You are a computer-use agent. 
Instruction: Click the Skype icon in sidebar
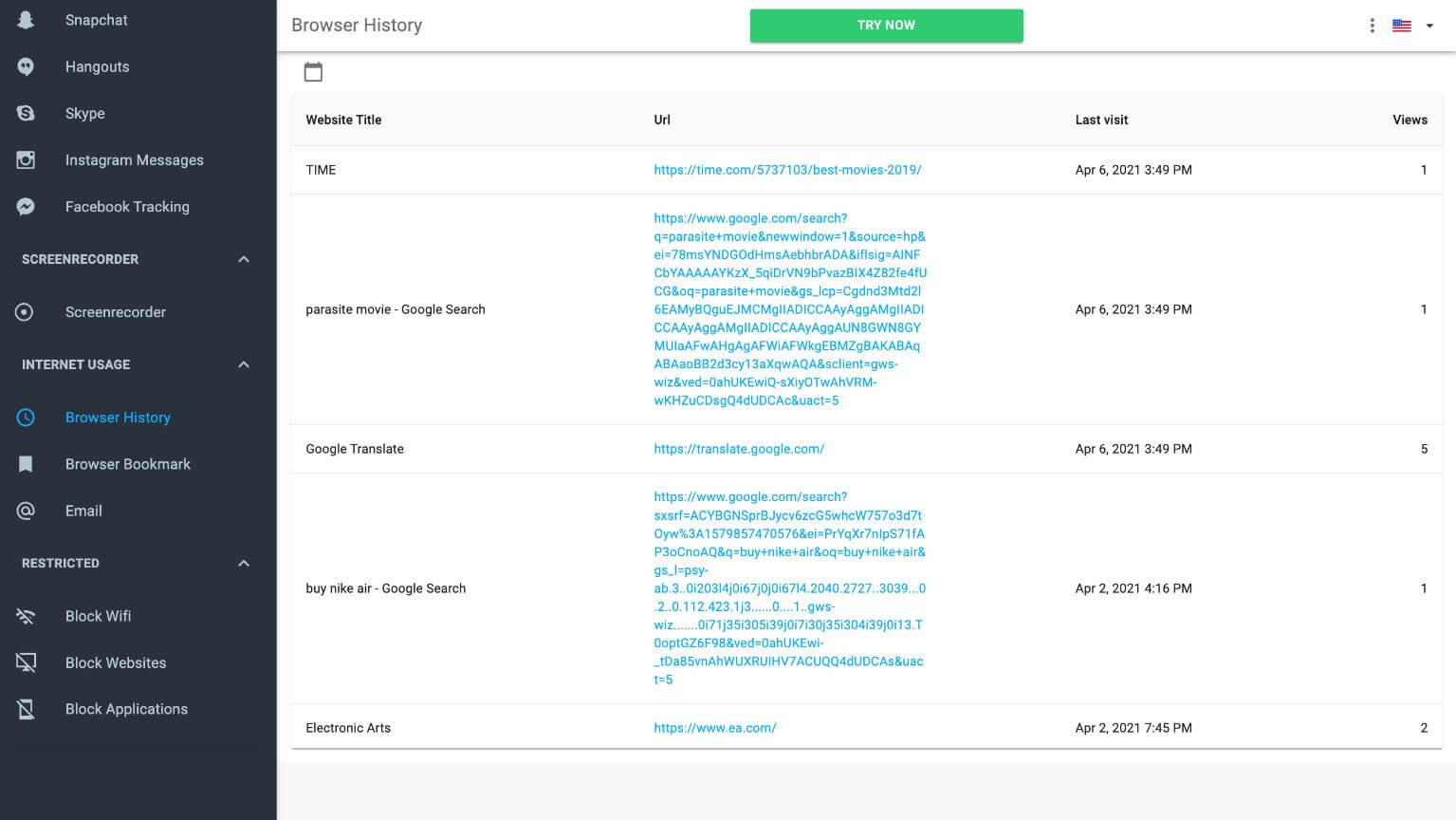(x=26, y=113)
